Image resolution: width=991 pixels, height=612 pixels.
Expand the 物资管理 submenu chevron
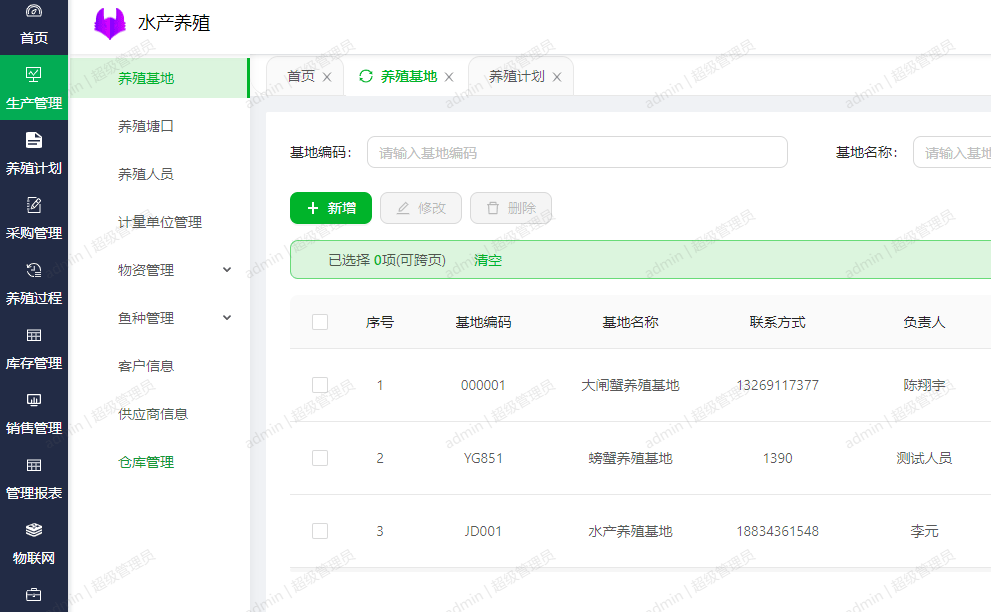point(227,270)
